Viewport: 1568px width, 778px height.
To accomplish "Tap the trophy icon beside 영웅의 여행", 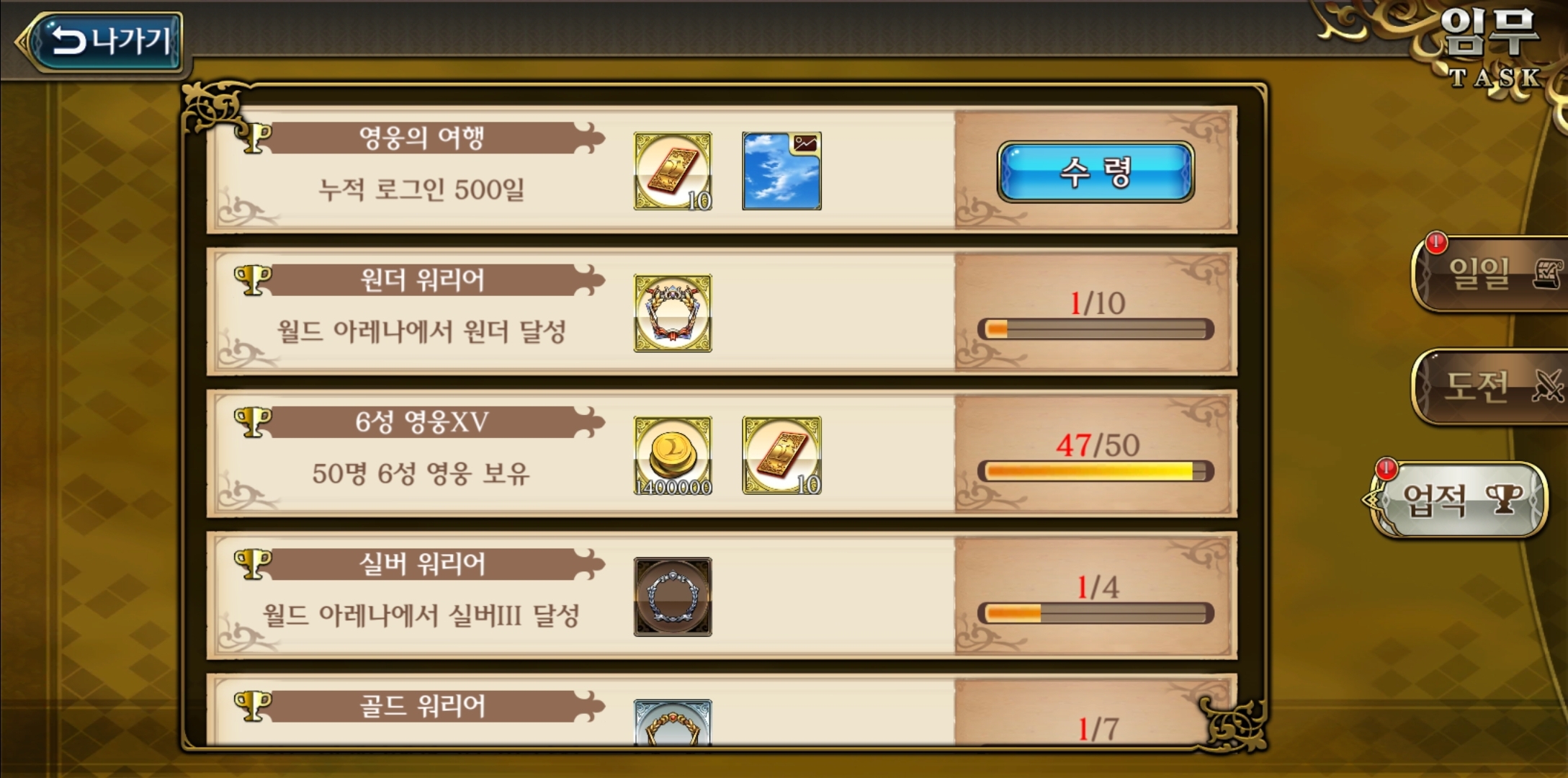I will [254, 137].
